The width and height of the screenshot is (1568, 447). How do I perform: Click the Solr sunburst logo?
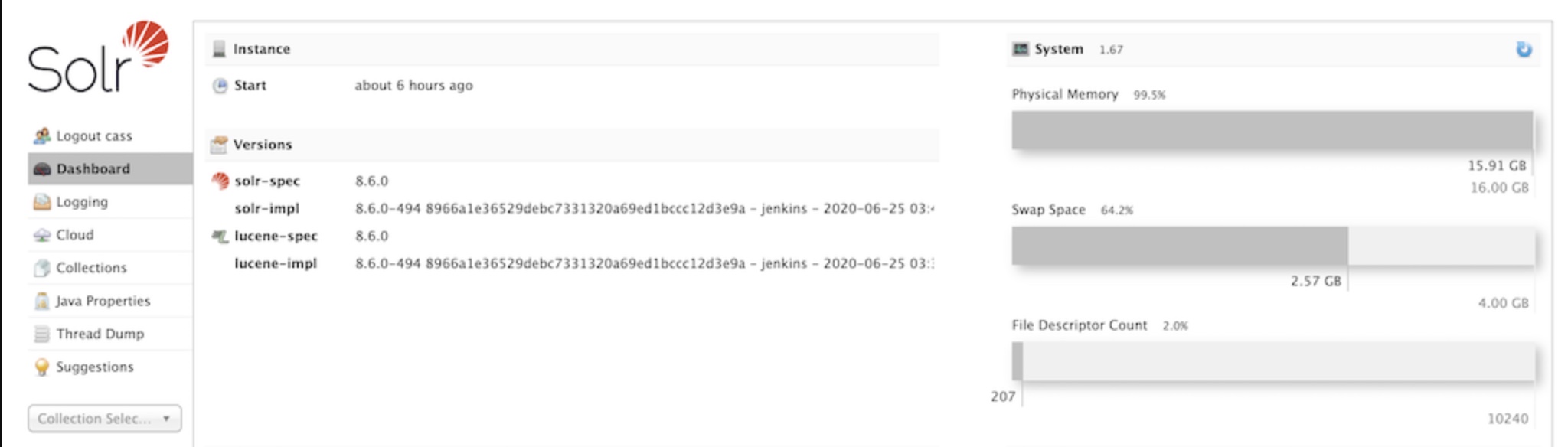pos(145,44)
